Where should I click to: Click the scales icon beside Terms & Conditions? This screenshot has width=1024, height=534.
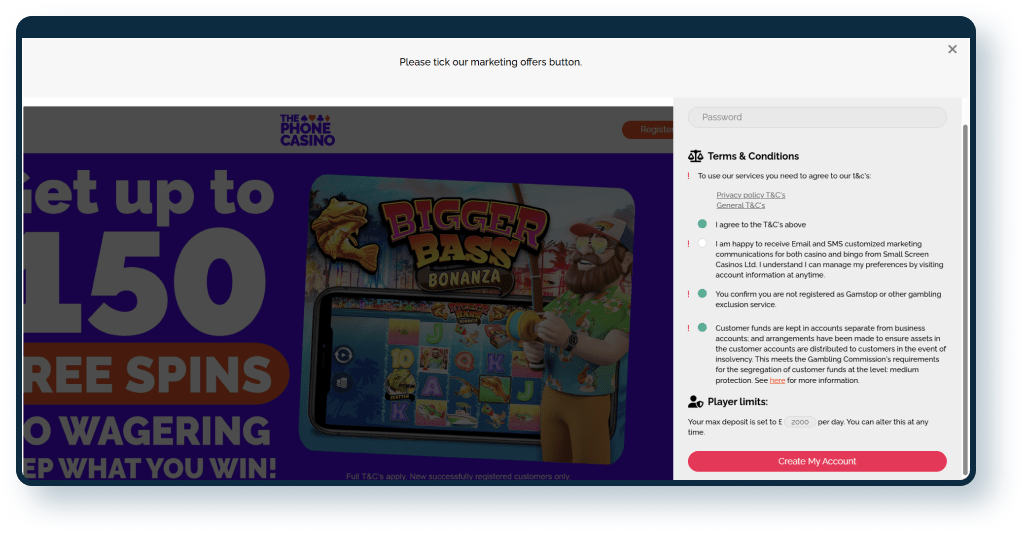coord(695,156)
